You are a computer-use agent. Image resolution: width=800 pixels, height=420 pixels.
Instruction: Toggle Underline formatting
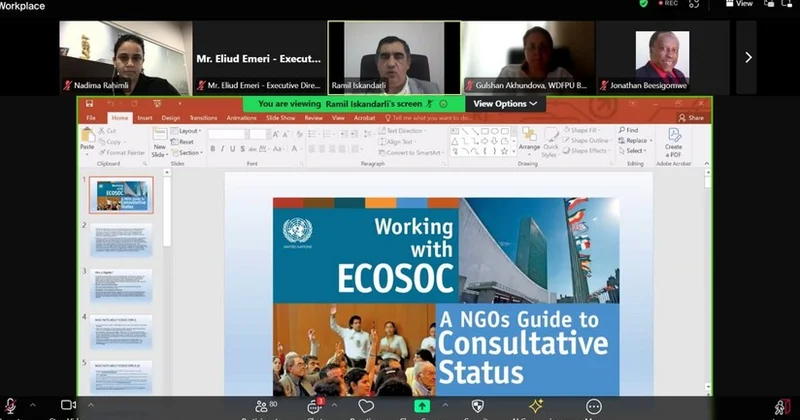pos(233,149)
